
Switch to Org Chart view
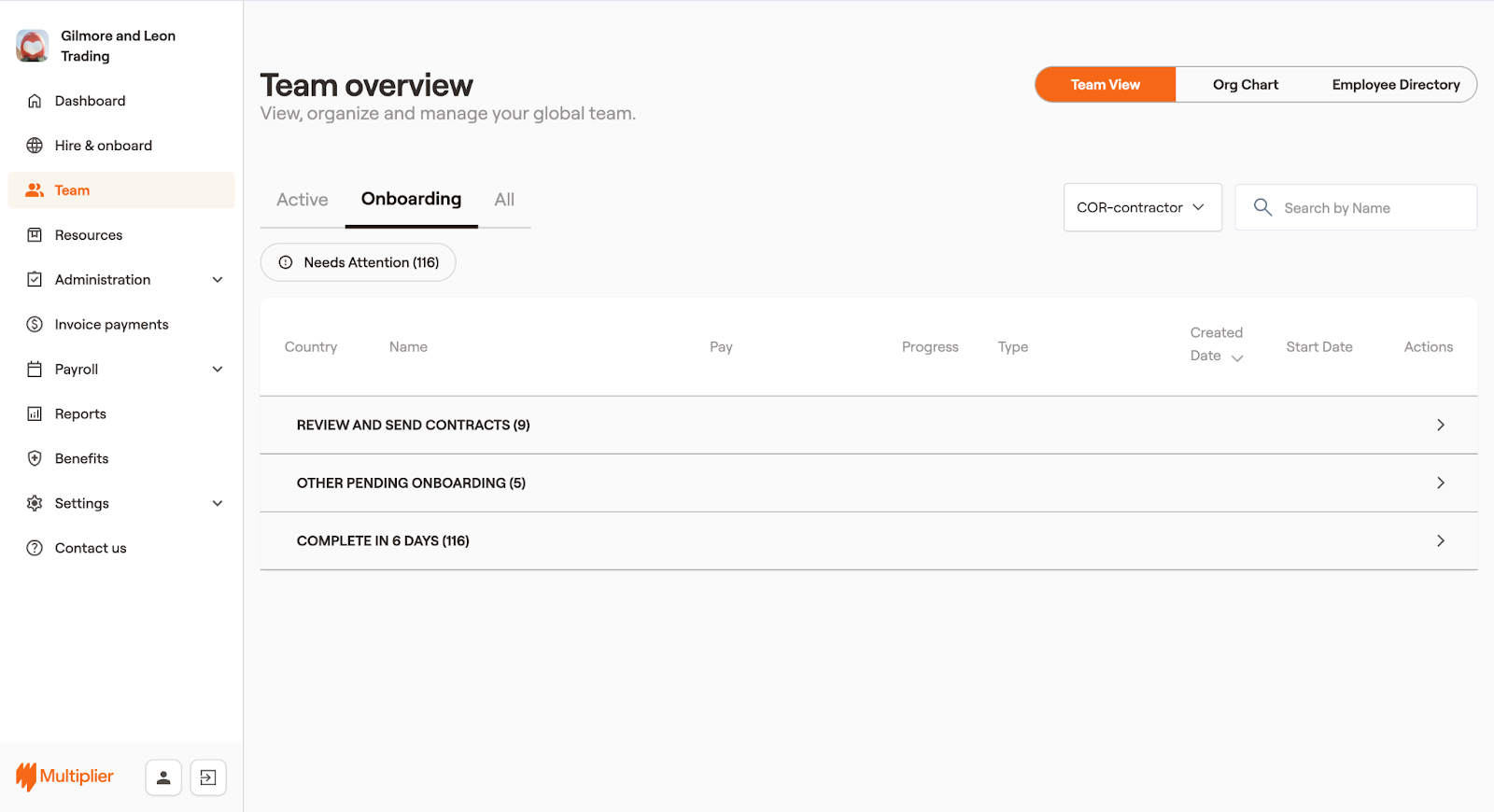[x=1245, y=85]
